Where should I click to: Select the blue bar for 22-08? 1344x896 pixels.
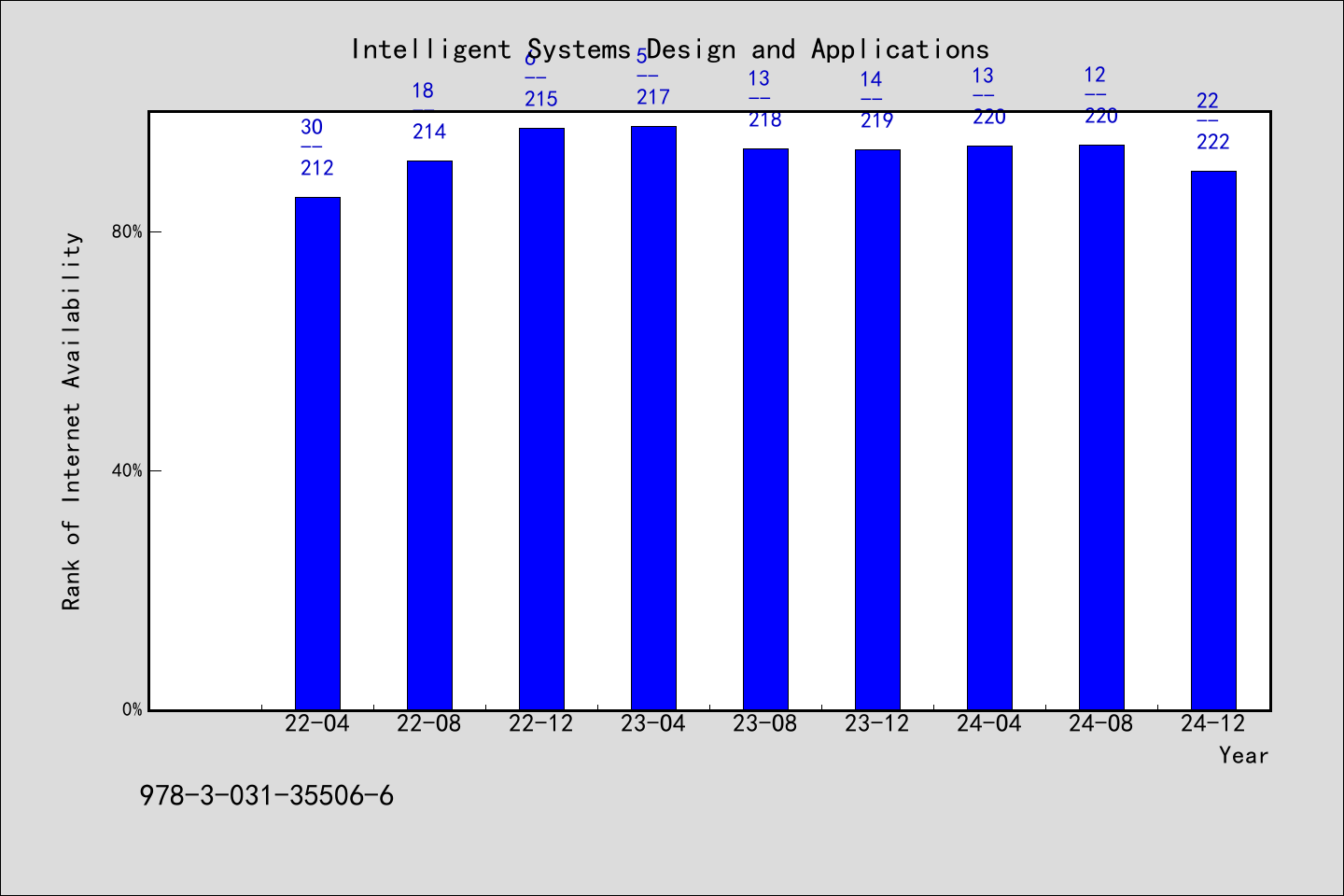[429, 435]
